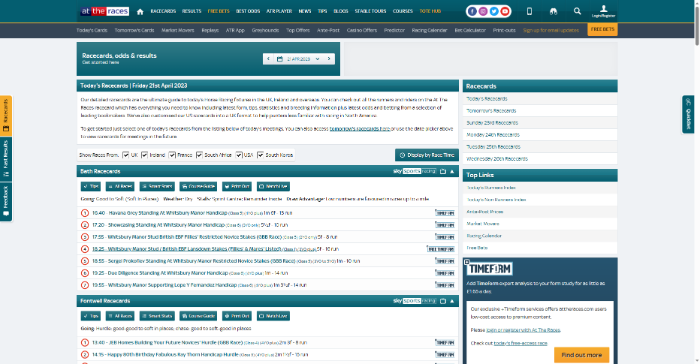Open the Facebook social link
The height and width of the screenshot is (364, 700).
point(472,12)
